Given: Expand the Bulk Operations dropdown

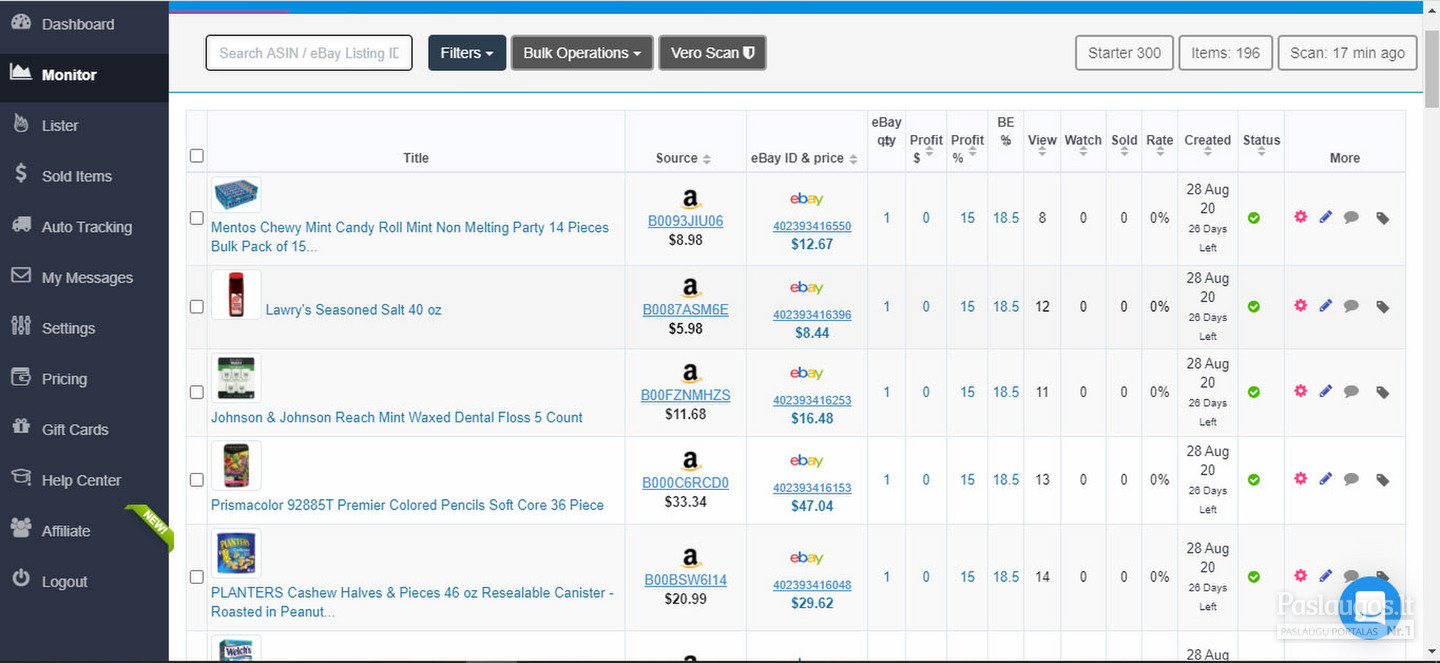Looking at the screenshot, I should (582, 53).
